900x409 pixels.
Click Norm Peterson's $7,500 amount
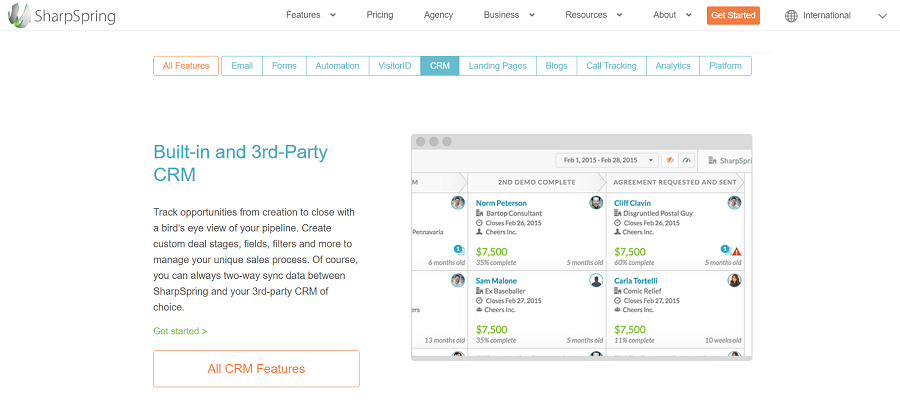tap(492, 252)
